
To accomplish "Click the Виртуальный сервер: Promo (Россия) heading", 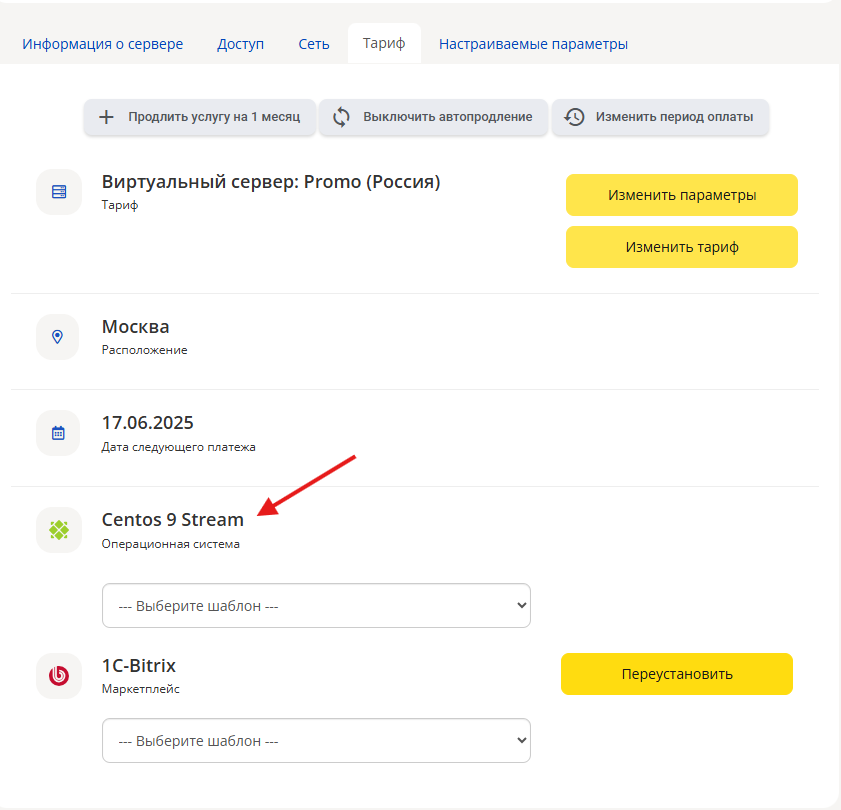I will 271,182.
